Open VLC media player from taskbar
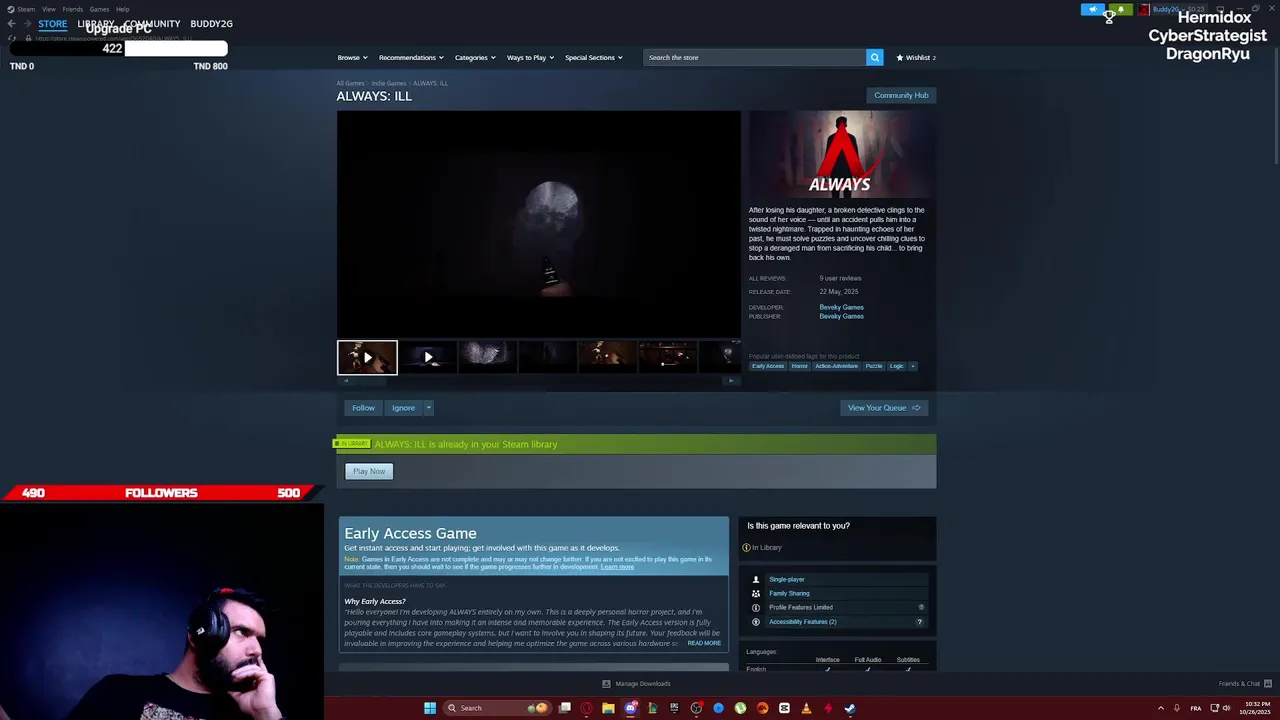Viewport: 1280px width, 720px height. (x=806, y=708)
